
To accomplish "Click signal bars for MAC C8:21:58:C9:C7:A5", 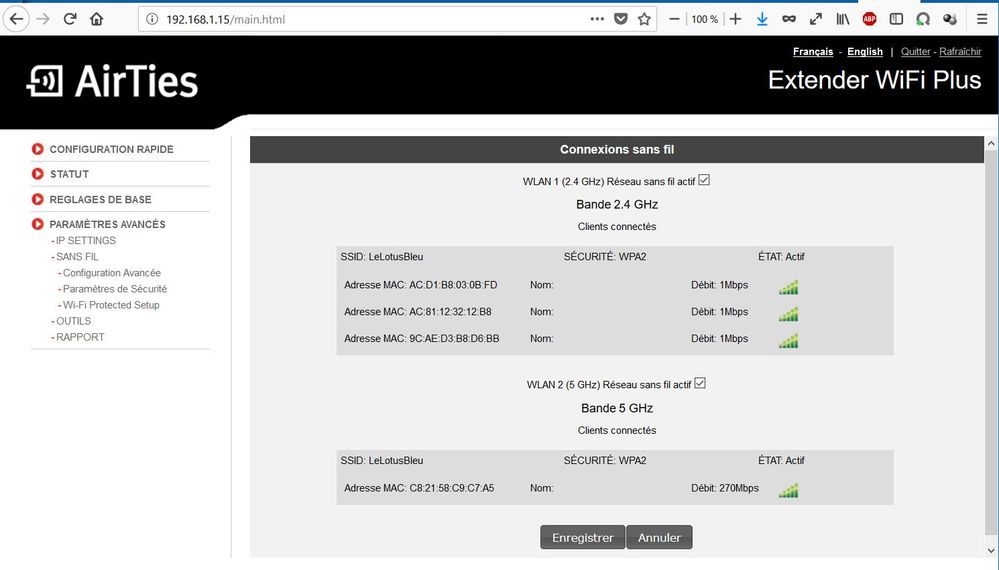I will [x=788, y=490].
